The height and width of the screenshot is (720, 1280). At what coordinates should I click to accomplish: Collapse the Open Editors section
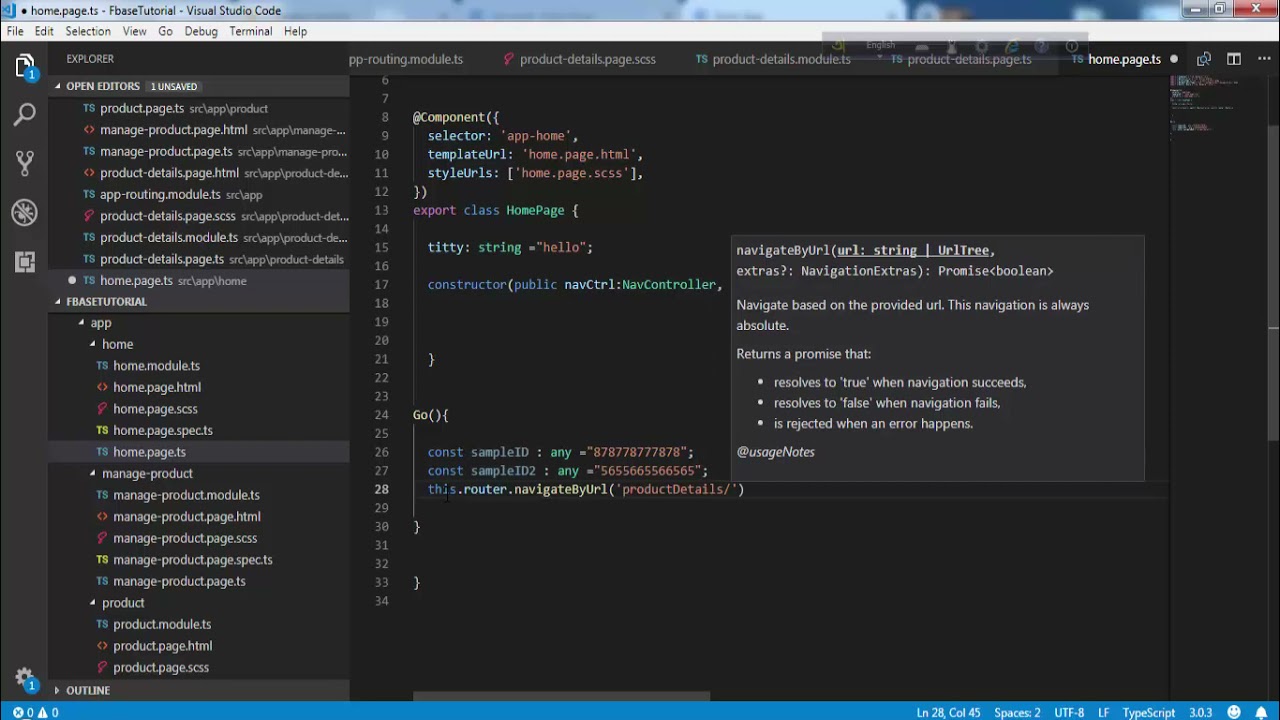[x=103, y=86]
